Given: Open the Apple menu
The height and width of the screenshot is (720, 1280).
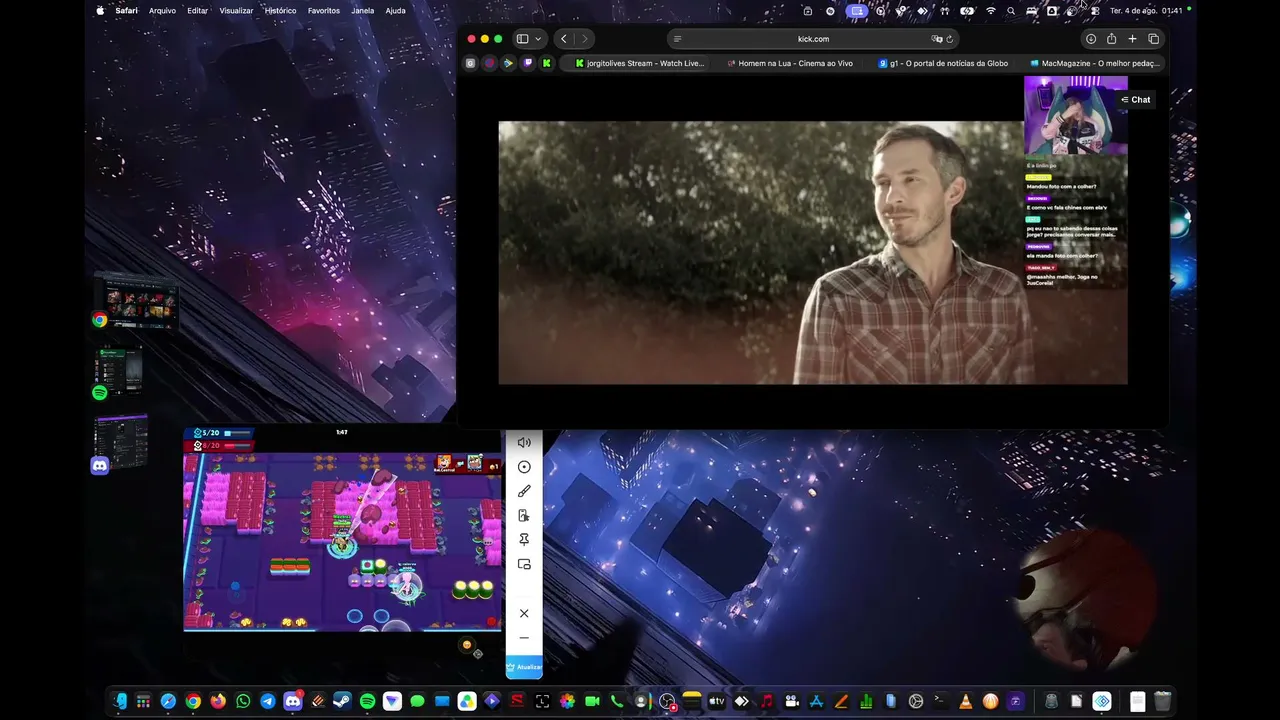Looking at the screenshot, I should pos(100,11).
